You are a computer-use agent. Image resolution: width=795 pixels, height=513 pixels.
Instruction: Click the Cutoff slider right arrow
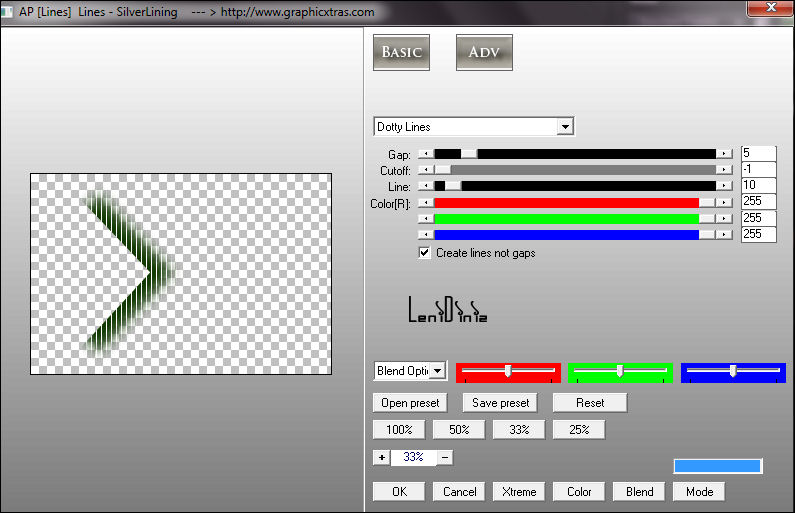725,170
